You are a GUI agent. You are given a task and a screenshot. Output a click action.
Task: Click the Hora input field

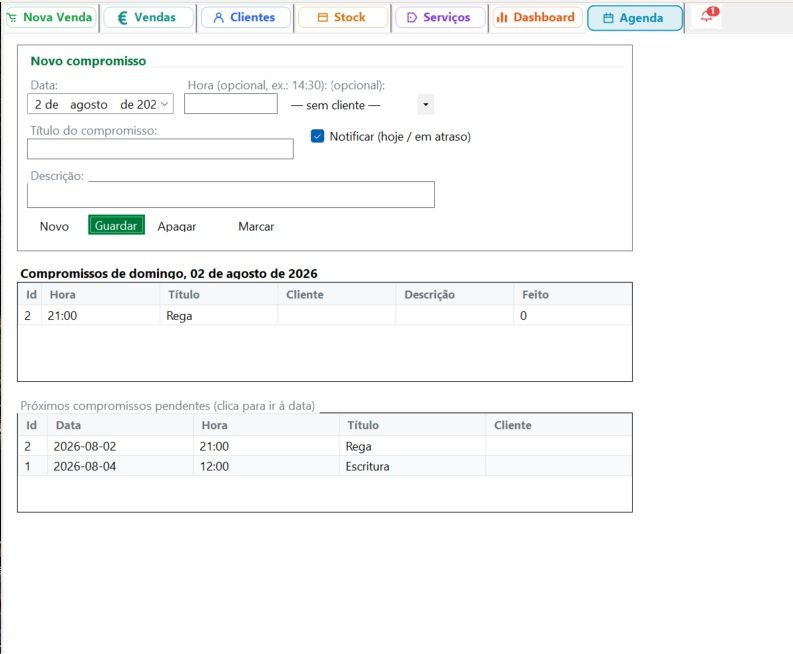(231, 104)
